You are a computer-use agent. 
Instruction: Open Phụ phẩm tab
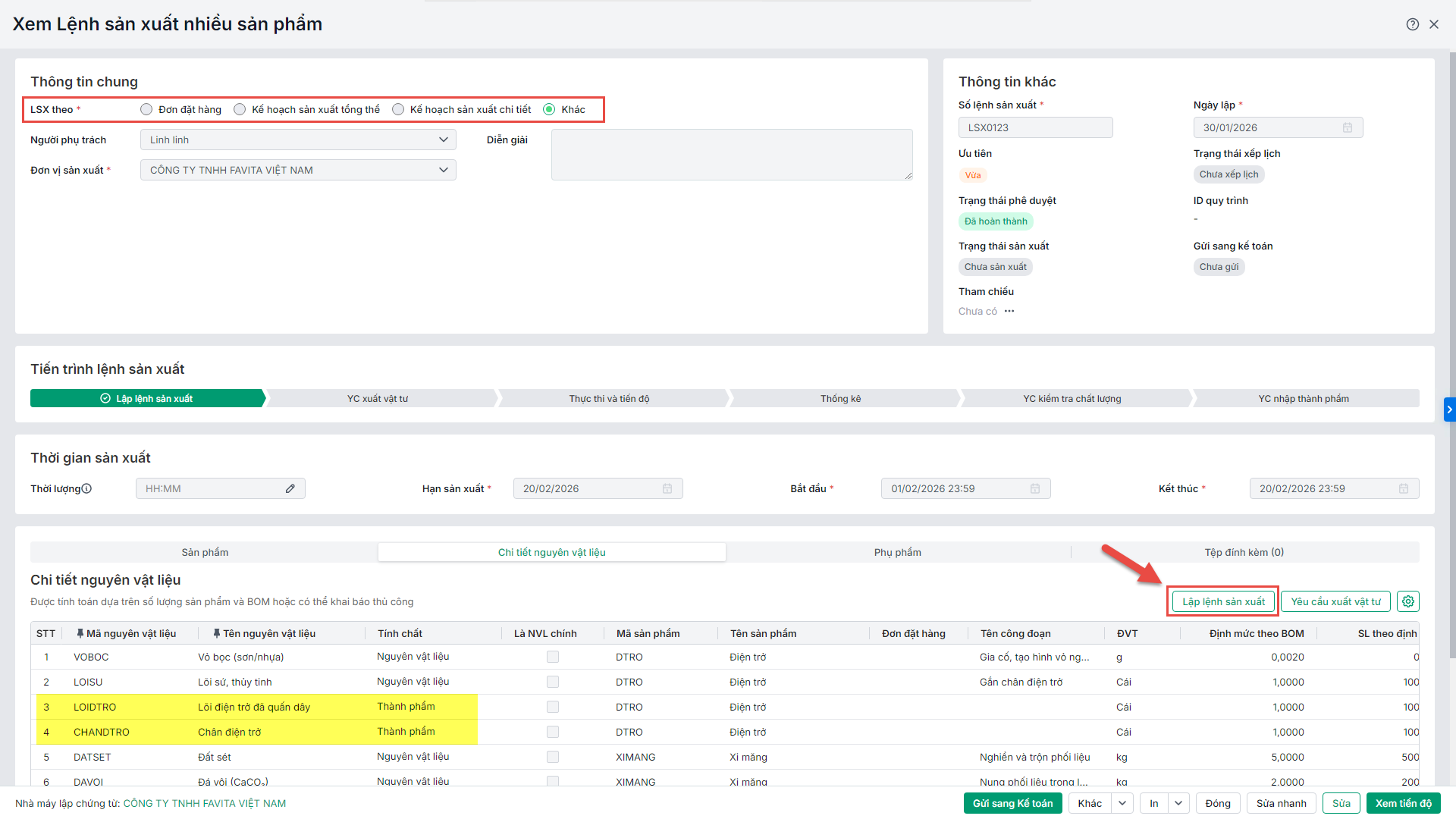coord(897,552)
